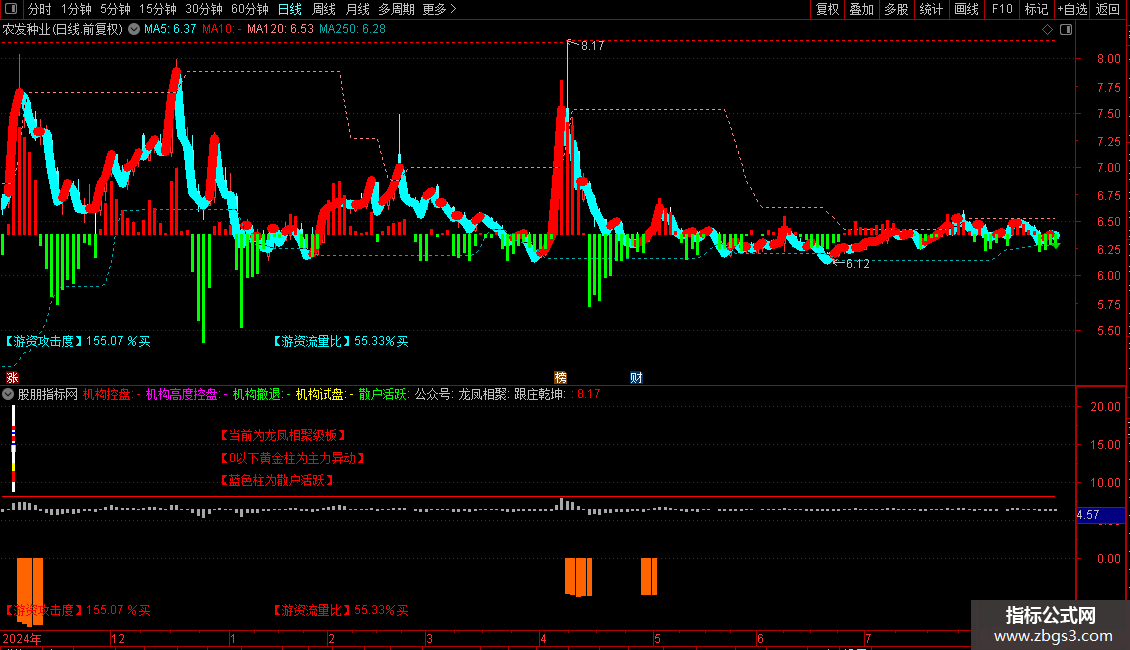Click 【蓝色柱为散户活跃】 annotation text
Image resolution: width=1130 pixels, height=650 pixels.
[277, 480]
